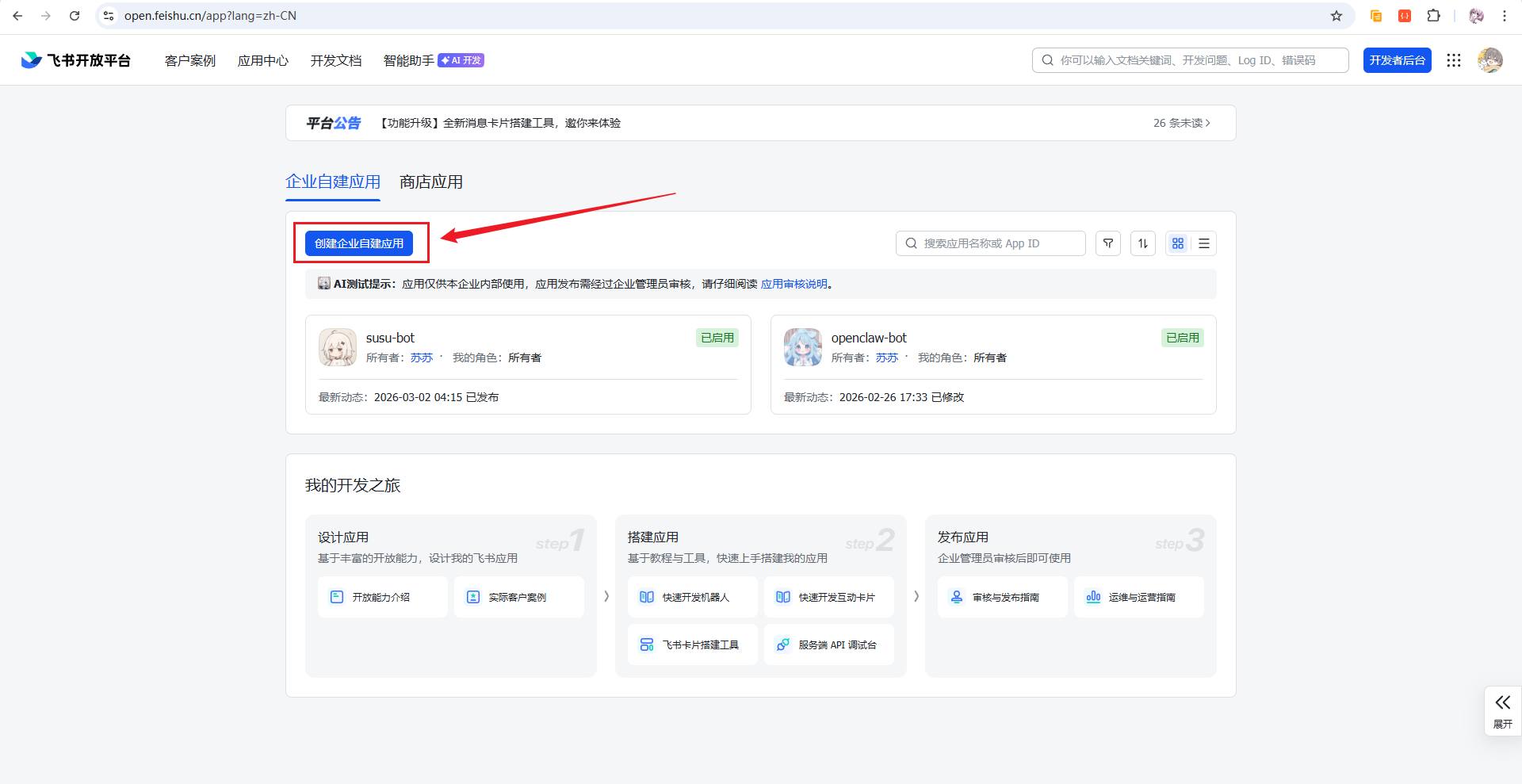Click the sort order icon

pos(1142,243)
